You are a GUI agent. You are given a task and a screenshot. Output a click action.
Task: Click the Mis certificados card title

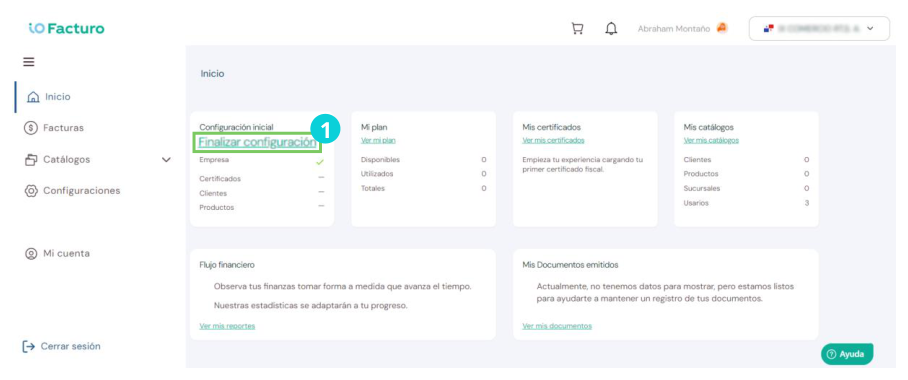click(x=551, y=127)
